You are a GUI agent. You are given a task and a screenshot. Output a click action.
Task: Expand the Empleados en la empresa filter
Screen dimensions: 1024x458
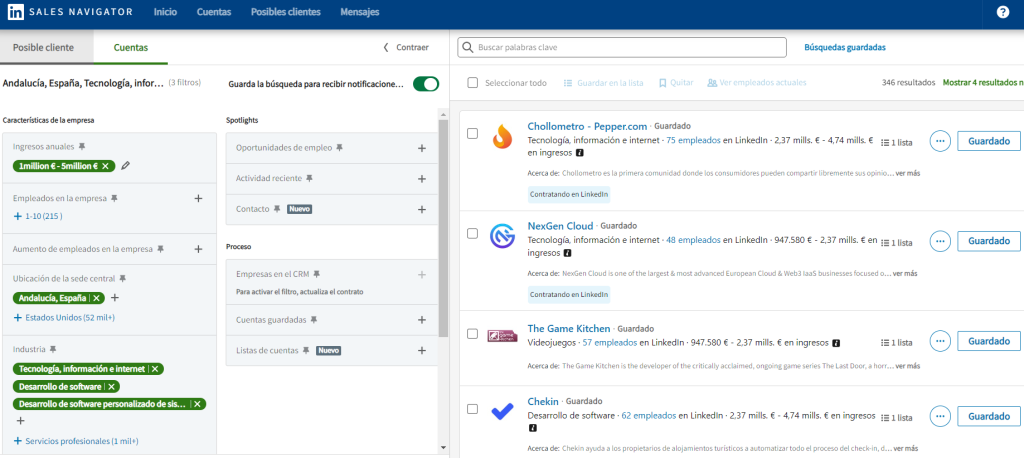point(199,198)
